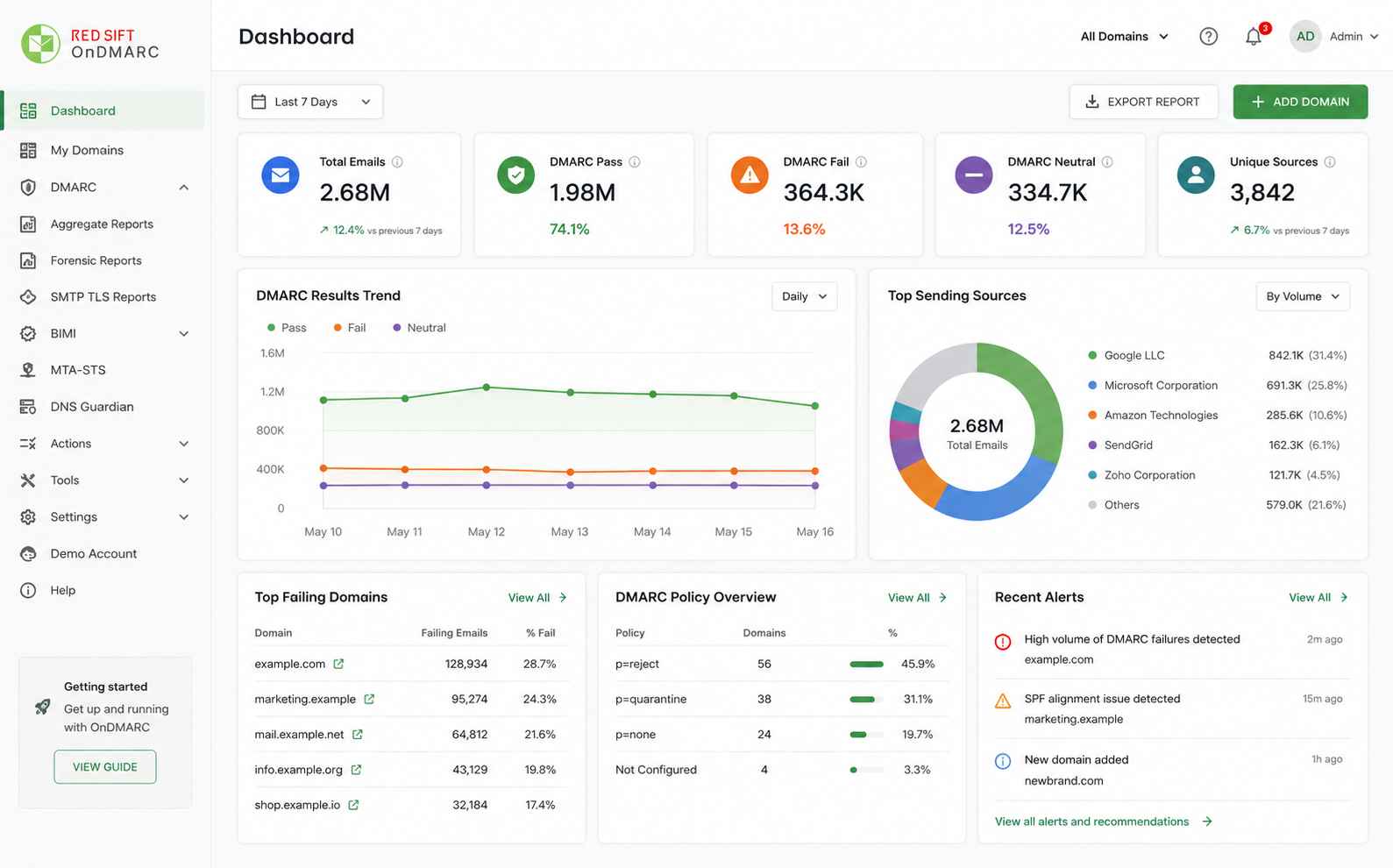
Task: Expand the Tools sidebar section
Action: (x=184, y=480)
